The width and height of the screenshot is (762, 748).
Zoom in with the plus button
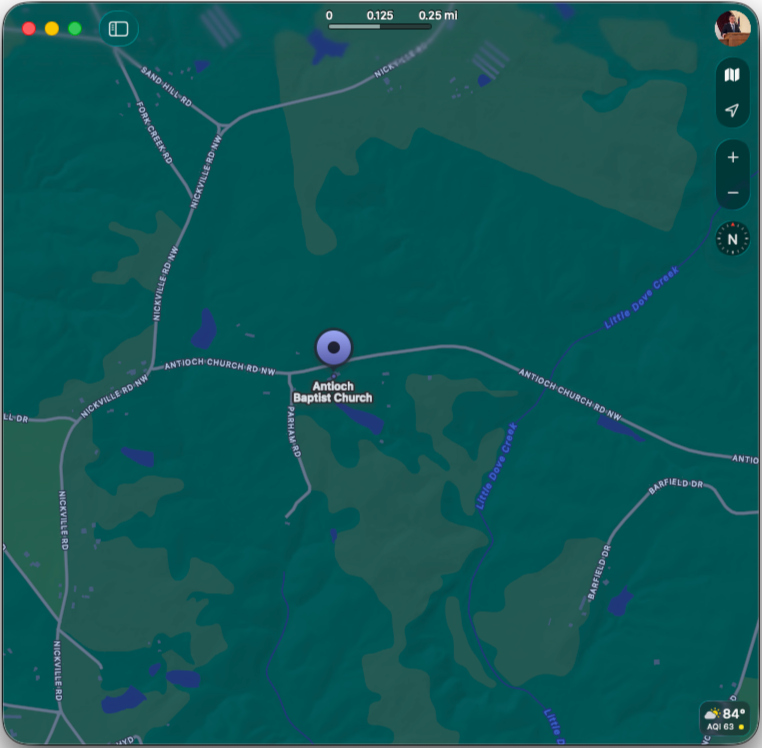[732, 157]
